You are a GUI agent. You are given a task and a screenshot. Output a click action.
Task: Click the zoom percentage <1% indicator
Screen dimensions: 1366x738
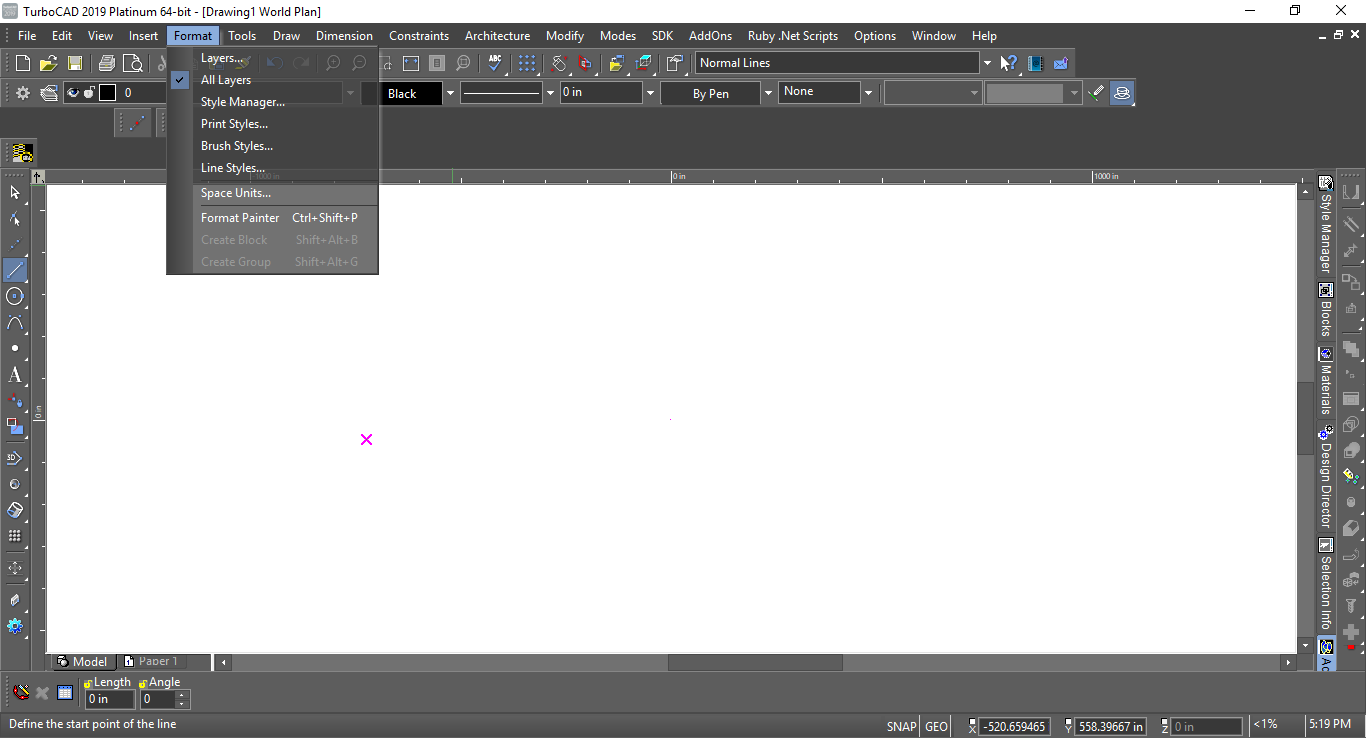(x=1266, y=724)
